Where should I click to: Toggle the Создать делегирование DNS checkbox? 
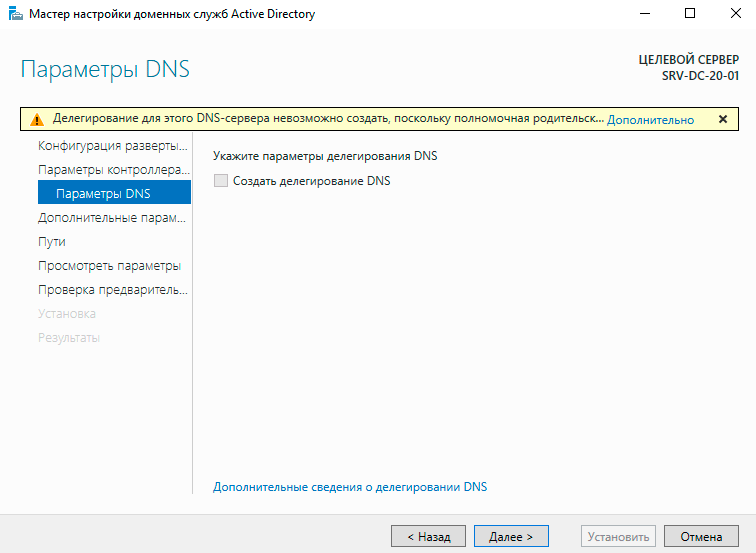pyautogui.click(x=221, y=181)
